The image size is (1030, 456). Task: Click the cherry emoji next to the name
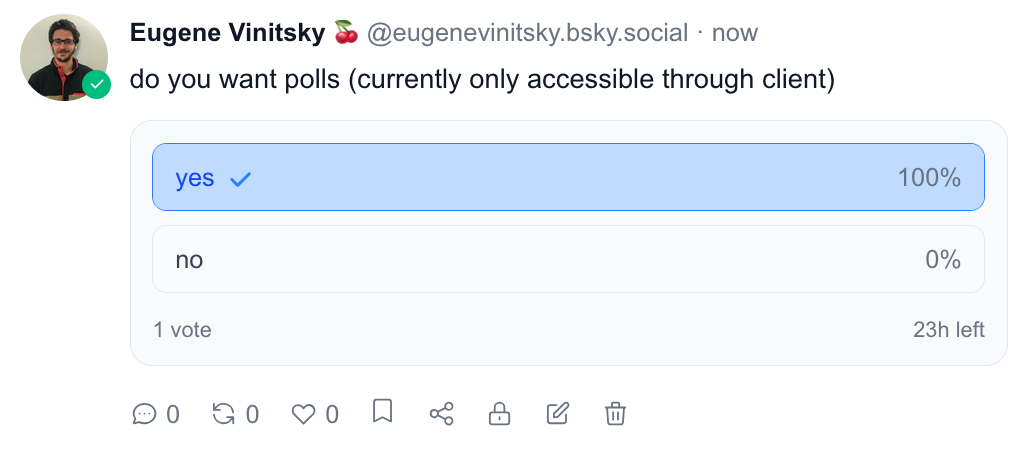click(x=346, y=33)
